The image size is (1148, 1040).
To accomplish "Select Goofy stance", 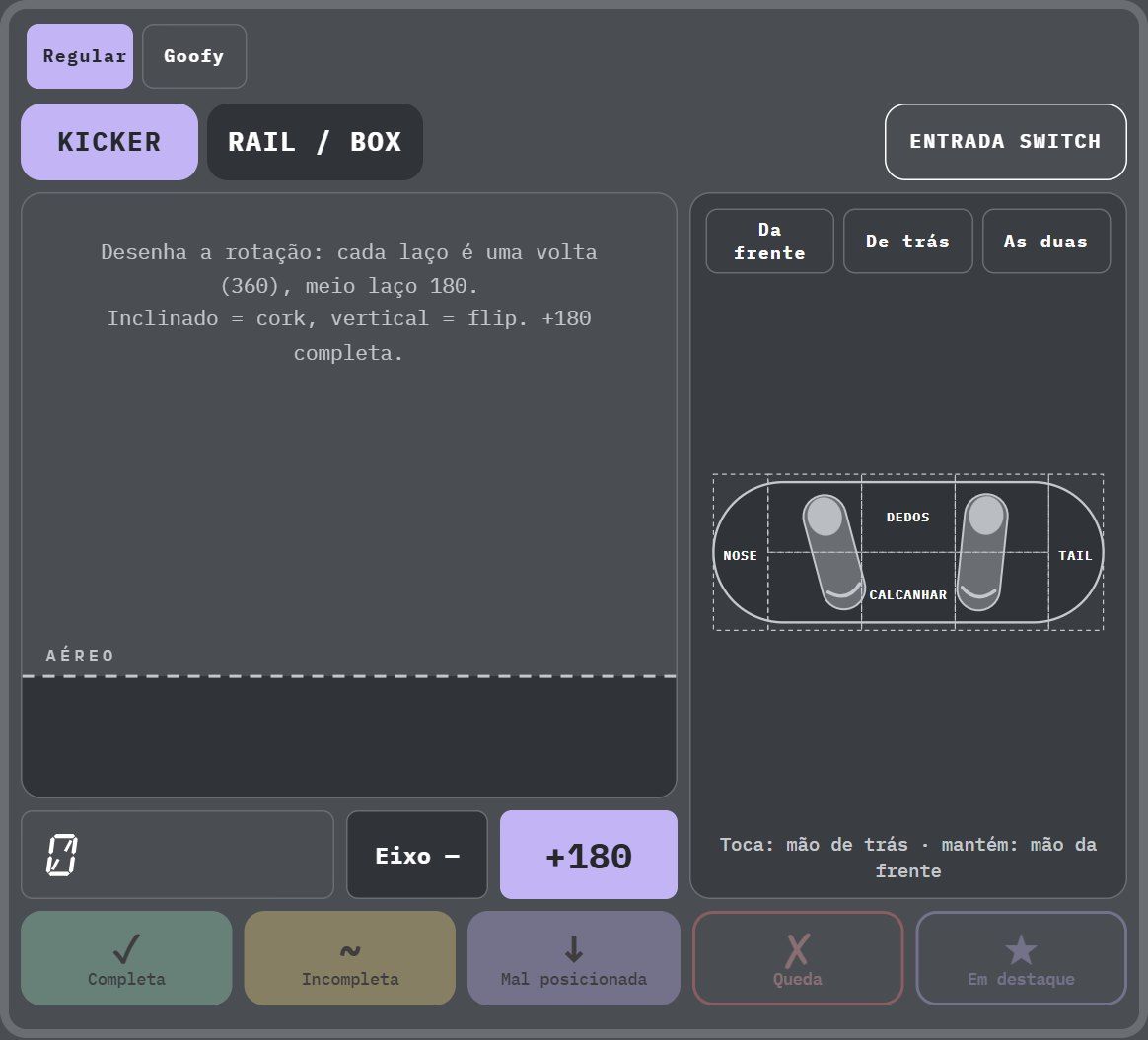I will click(194, 56).
